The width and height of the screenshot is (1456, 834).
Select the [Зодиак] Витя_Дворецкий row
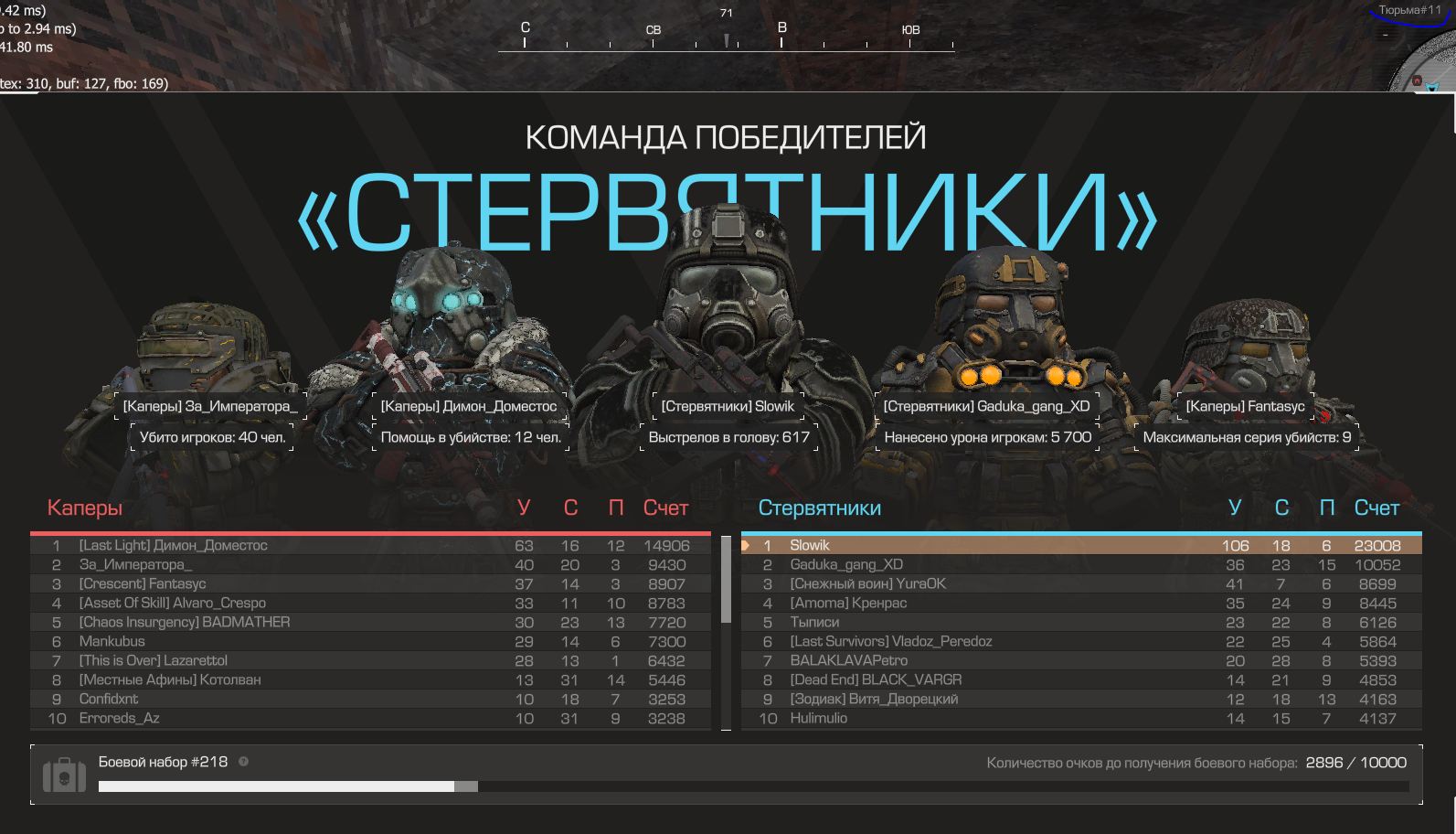[x=1081, y=700]
